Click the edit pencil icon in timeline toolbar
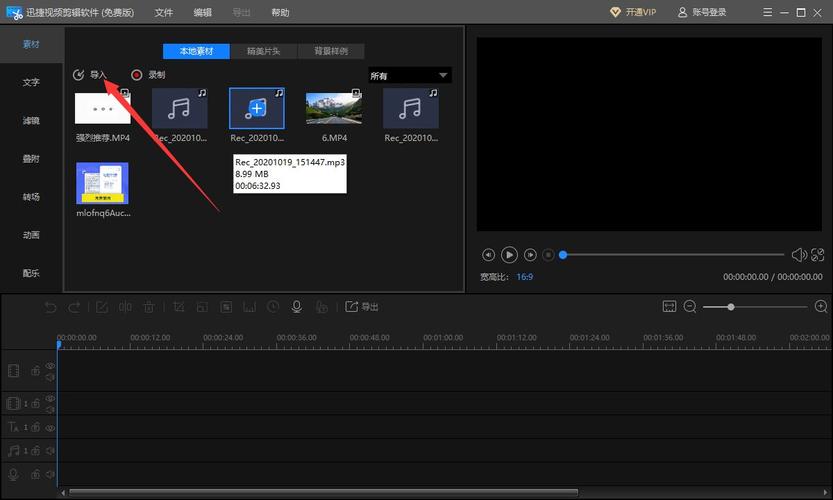Screen dimensions: 833x500 click(102, 307)
